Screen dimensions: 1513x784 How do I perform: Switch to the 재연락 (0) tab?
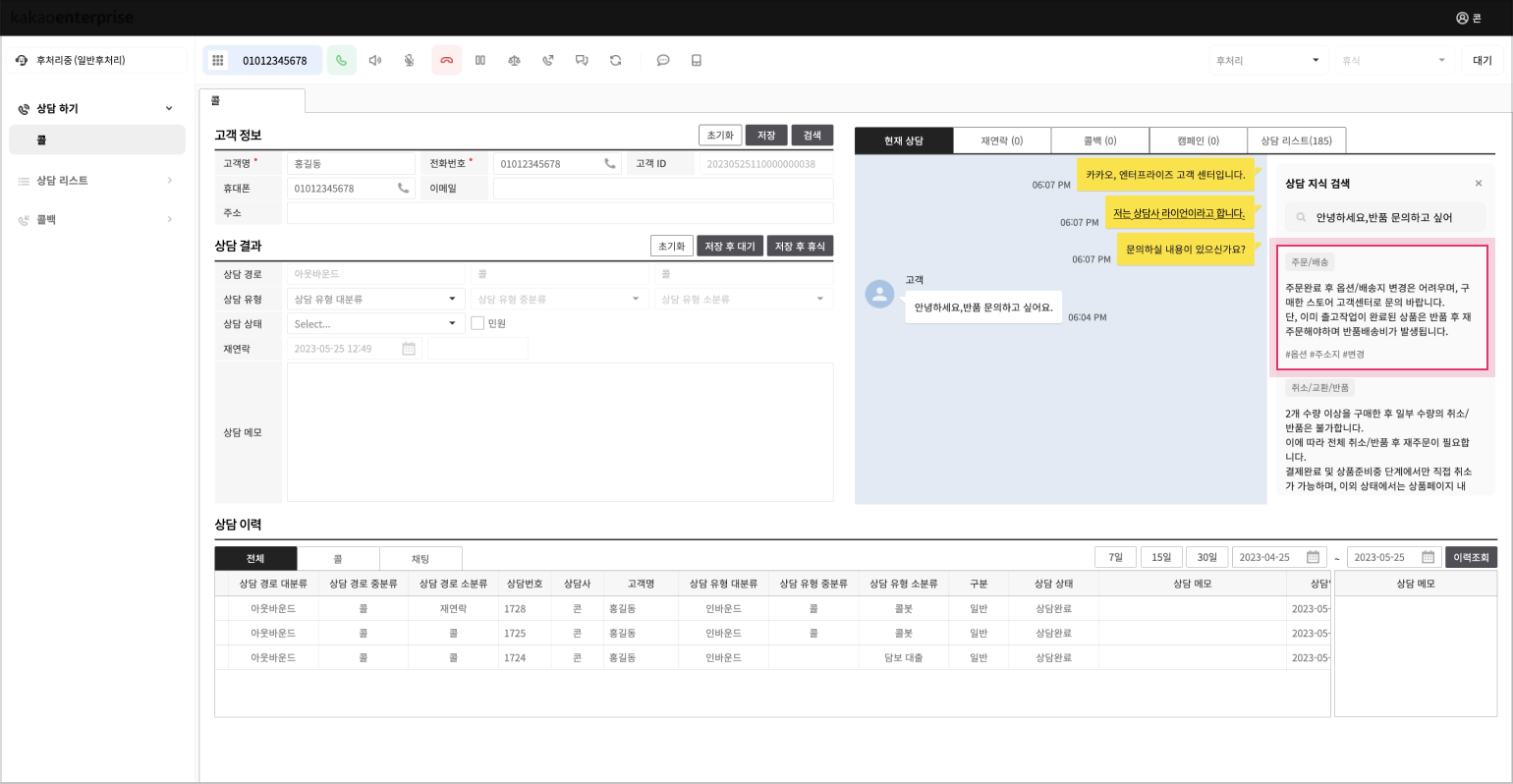point(1001,140)
